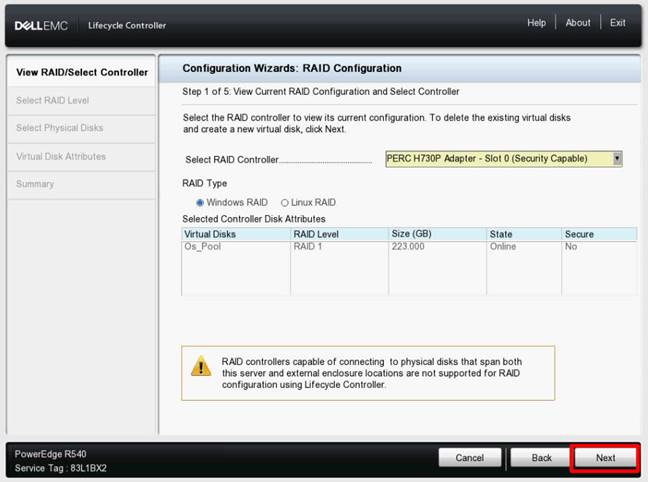The width and height of the screenshot is (648, 482).
Task: Click the Size (GB) column header
Action: tap(438, 234)
